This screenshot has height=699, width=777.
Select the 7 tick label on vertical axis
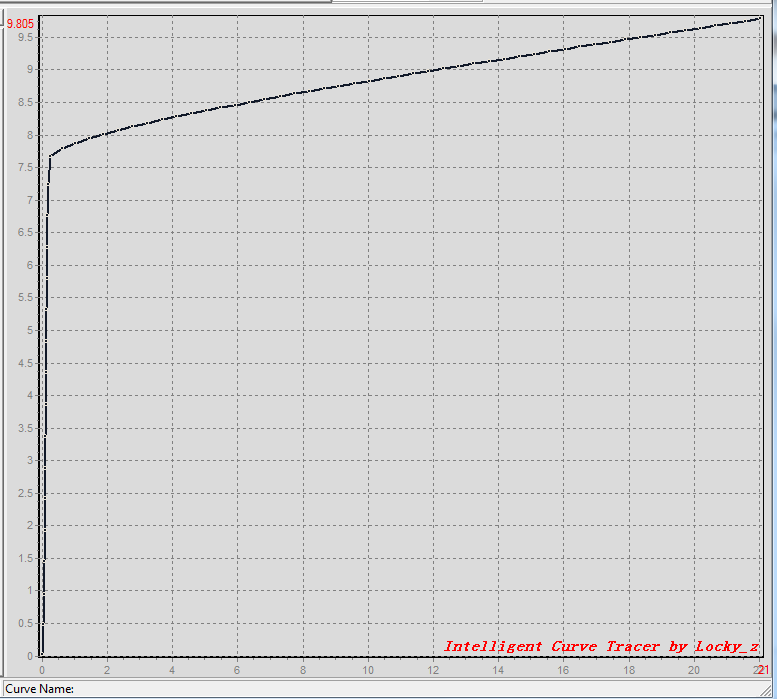coord(30,200)
